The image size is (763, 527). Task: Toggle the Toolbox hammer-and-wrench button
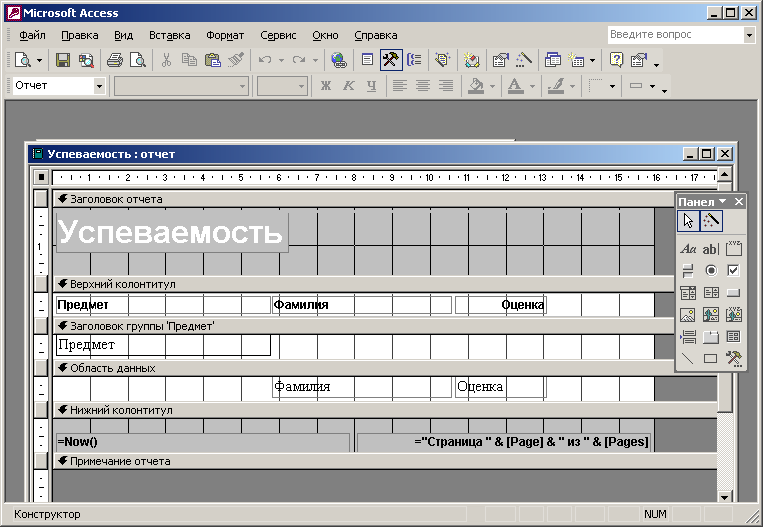pyautogui.click(x=391, y=60)
